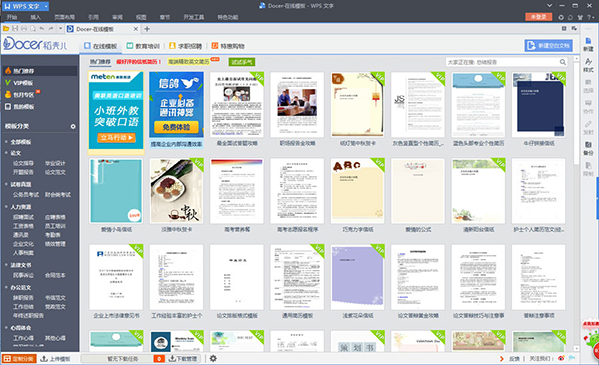This screenshot has width=599, height=365.
Task: Click the green 试试手气 button
Action: click(242, 62)
